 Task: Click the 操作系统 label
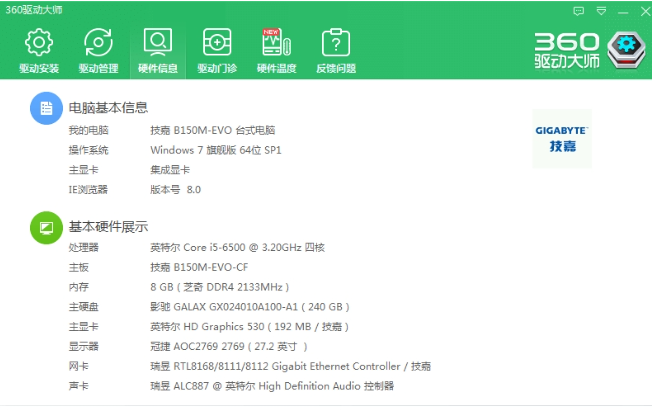pos(88,150)
